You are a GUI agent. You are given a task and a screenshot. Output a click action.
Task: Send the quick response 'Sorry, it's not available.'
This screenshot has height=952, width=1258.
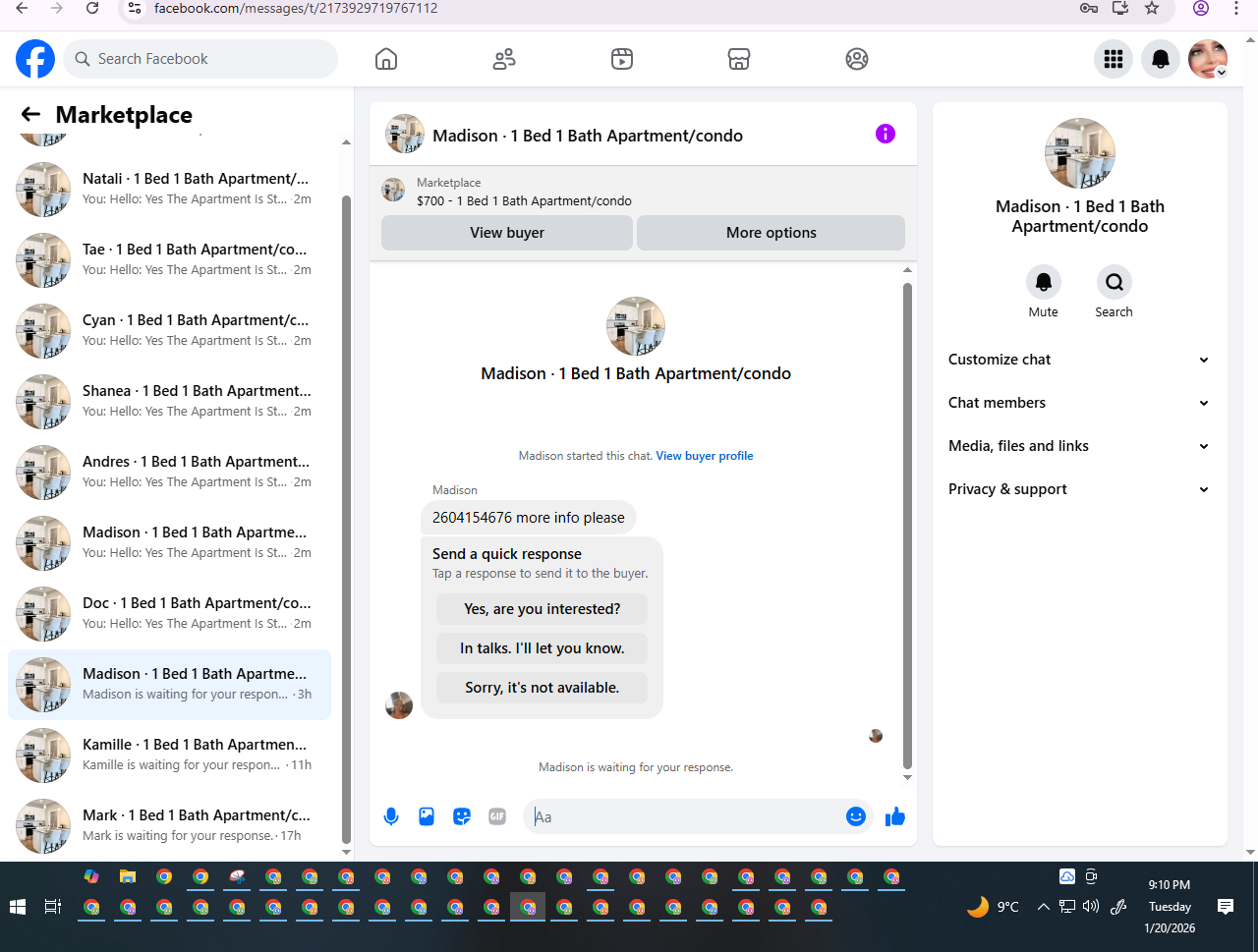pos(543,688)
